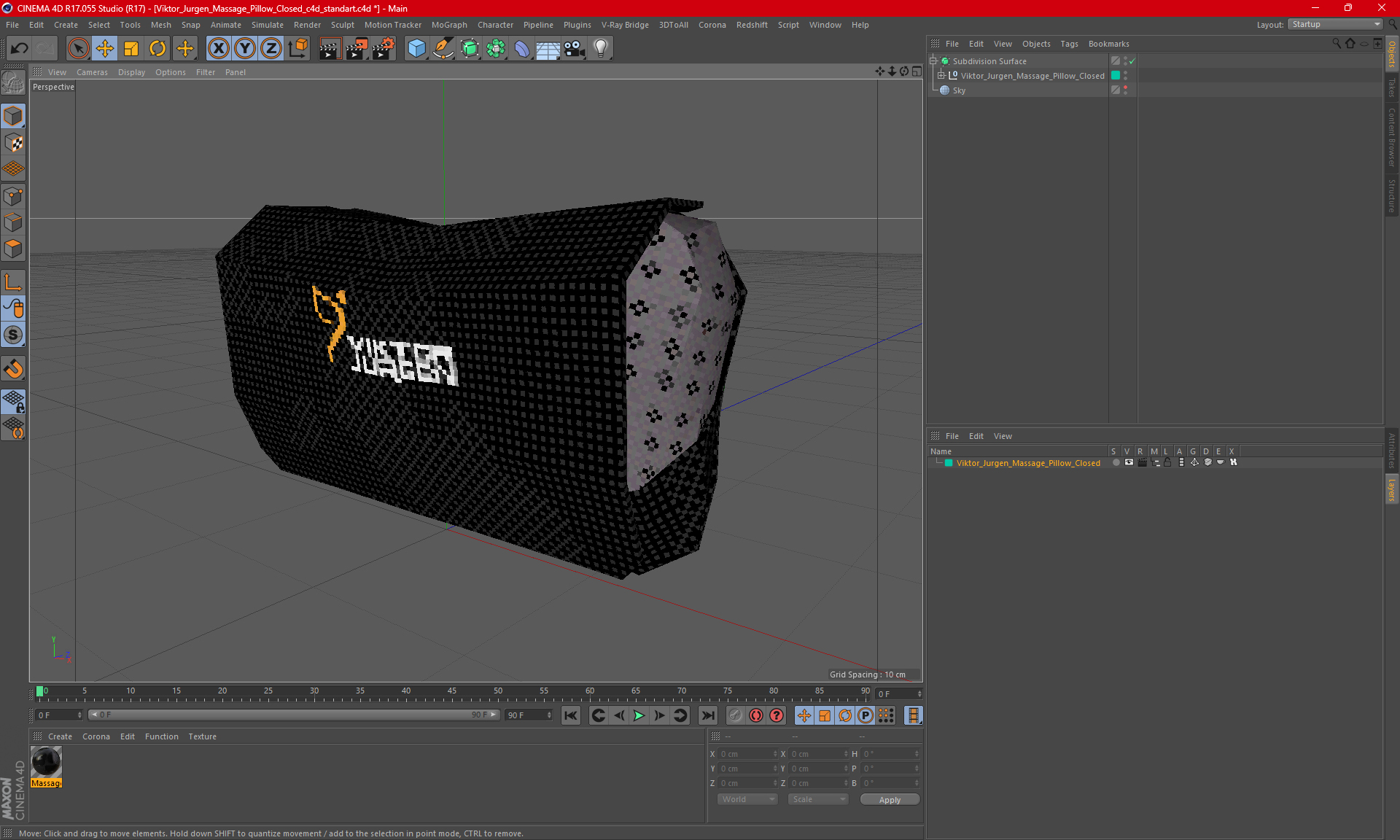Open the Array/MoGraph green icon
This screenshot has height=840, width=1400.
pyautogui.click(x=496, y=49)
